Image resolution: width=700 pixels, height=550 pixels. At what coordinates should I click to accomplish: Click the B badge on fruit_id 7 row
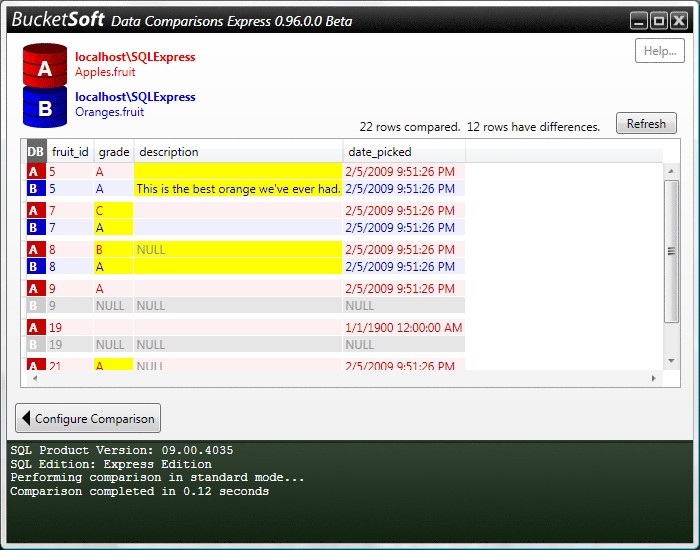36,227
